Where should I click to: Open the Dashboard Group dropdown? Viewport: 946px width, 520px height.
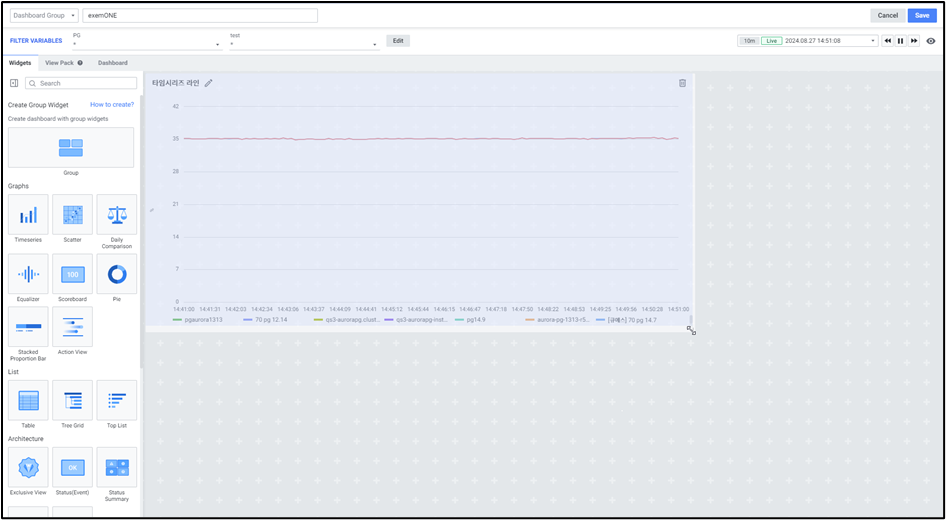coord(44,15)
